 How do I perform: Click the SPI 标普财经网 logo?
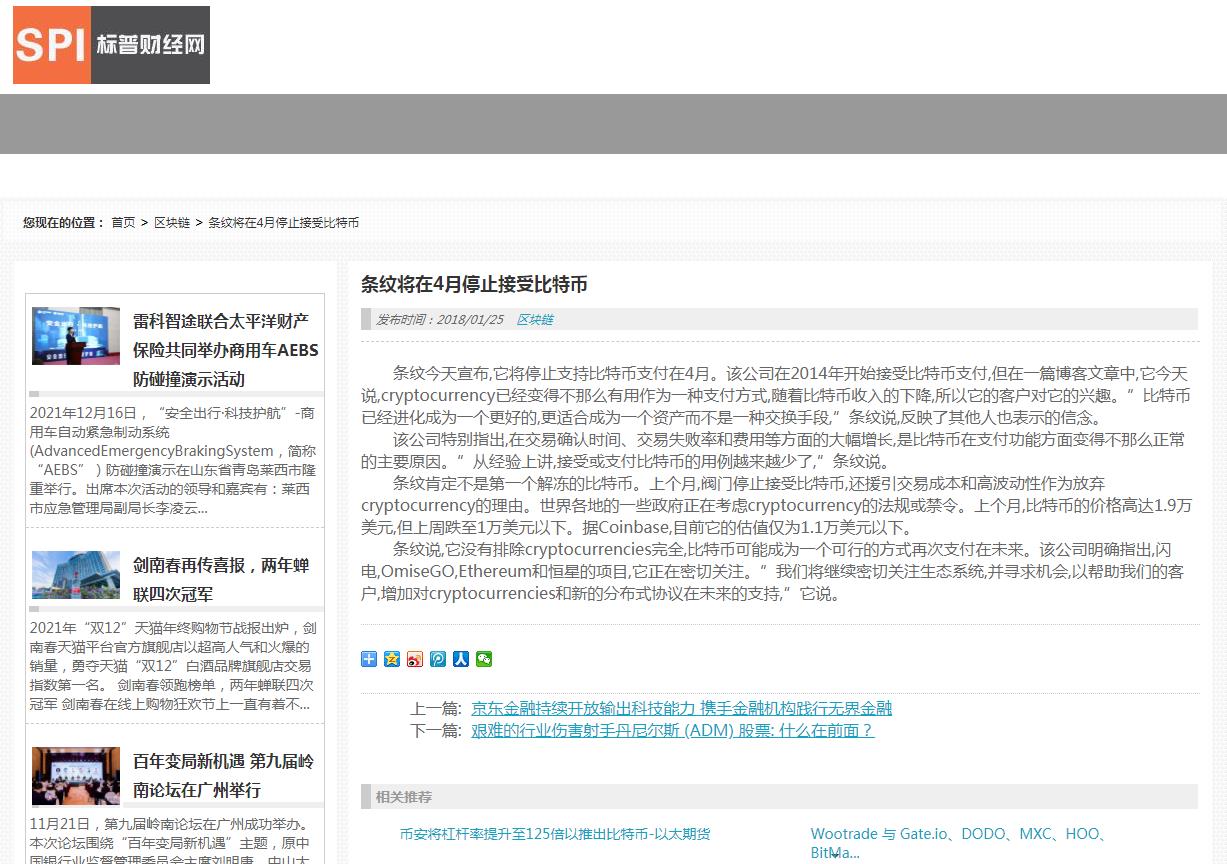pos(111,45)
